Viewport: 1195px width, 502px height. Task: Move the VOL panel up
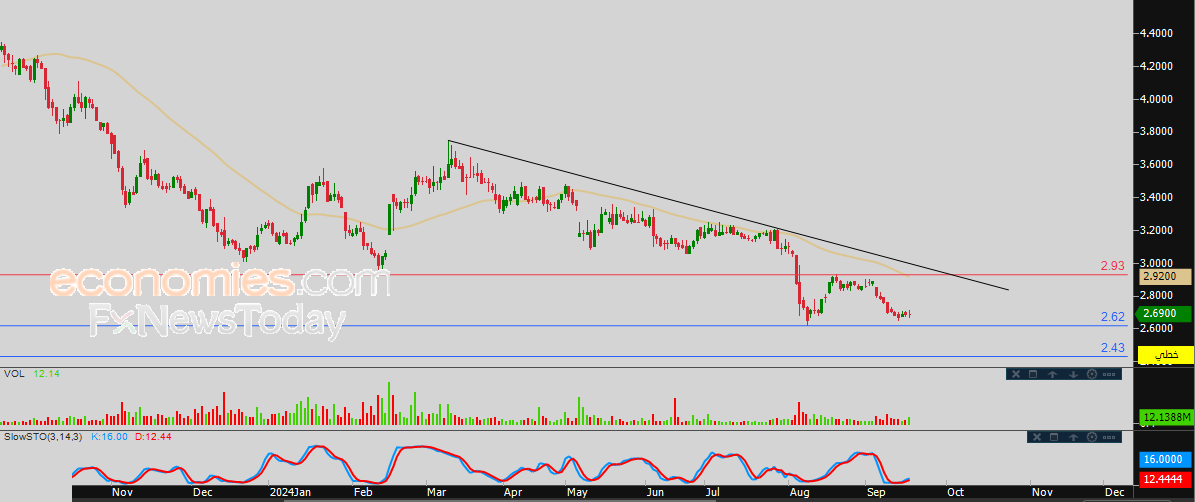click(x=1052, y=374)
